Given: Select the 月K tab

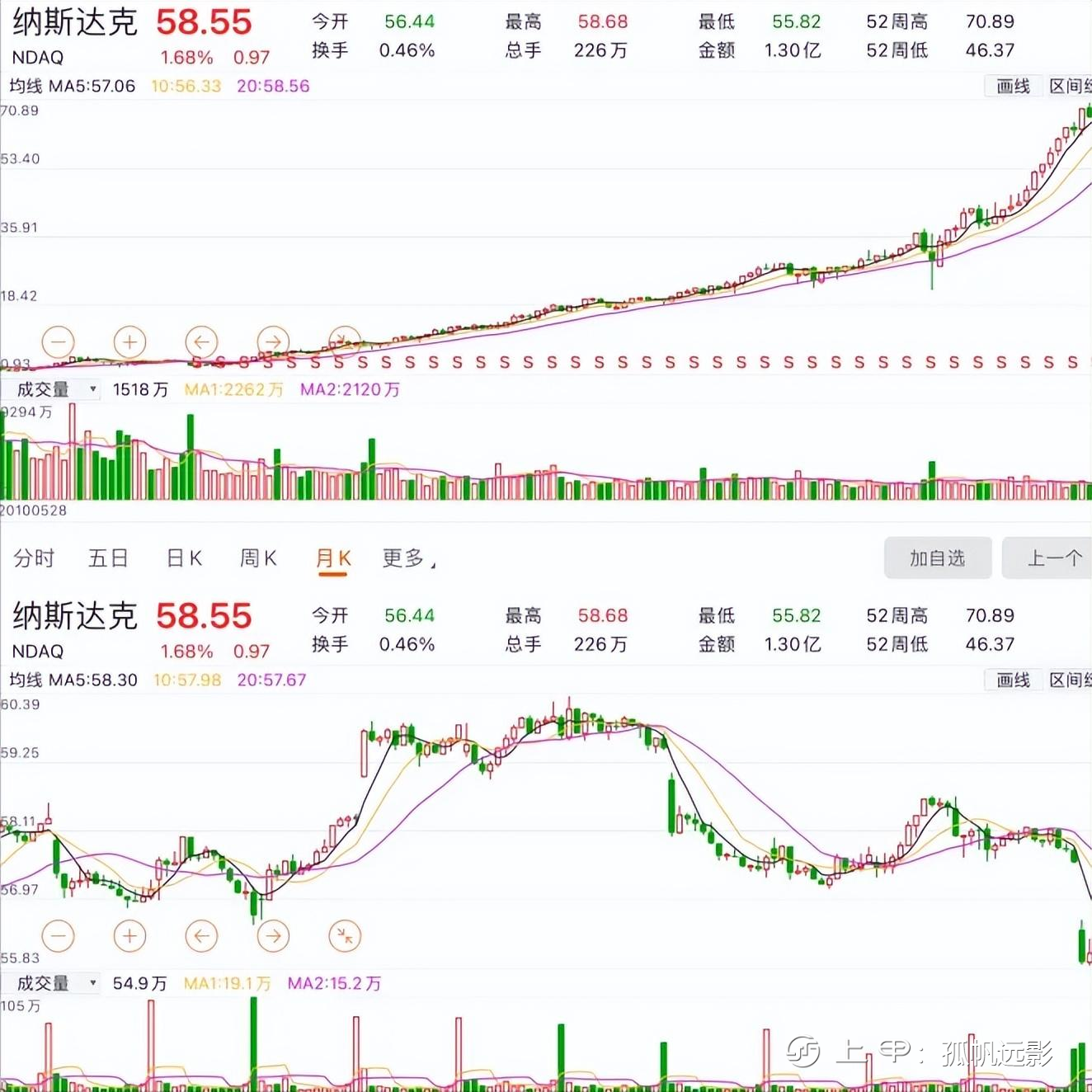Looking at the screenshot, I should tap(333, 559).
